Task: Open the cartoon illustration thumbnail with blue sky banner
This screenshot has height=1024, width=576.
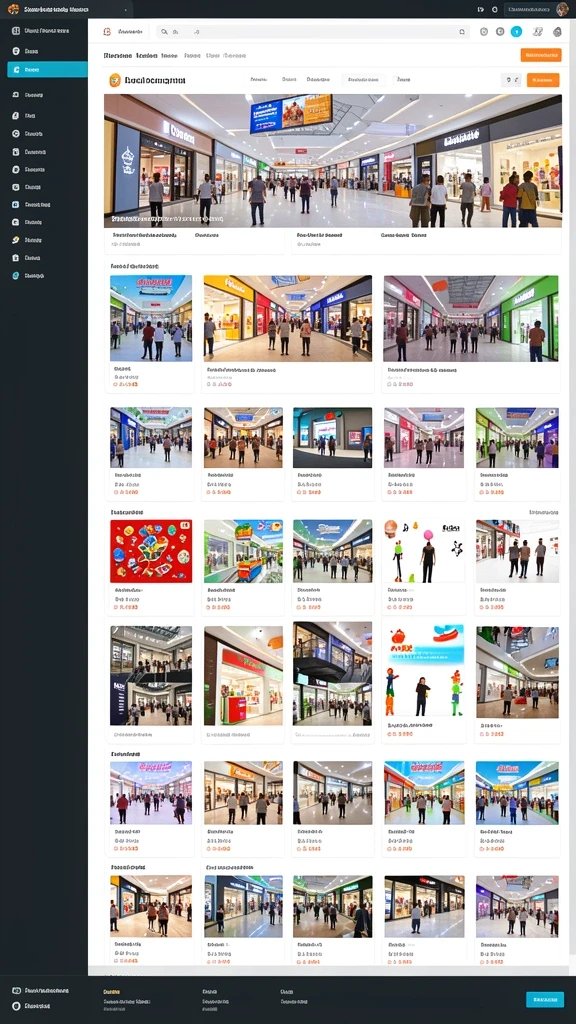Action: (x=424, y=671)
